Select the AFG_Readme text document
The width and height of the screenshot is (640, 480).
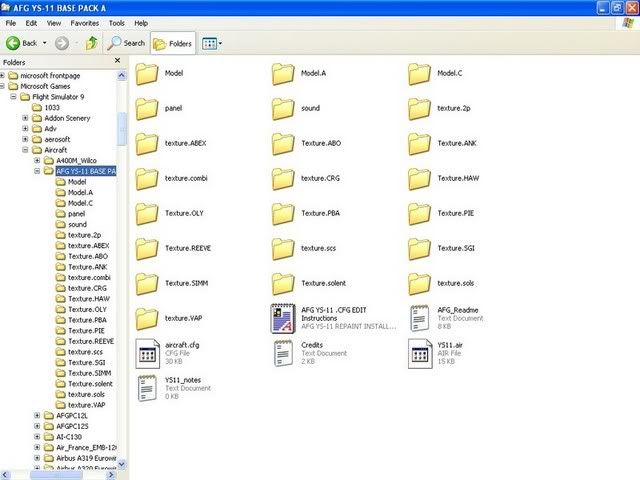tap(447, 319)
